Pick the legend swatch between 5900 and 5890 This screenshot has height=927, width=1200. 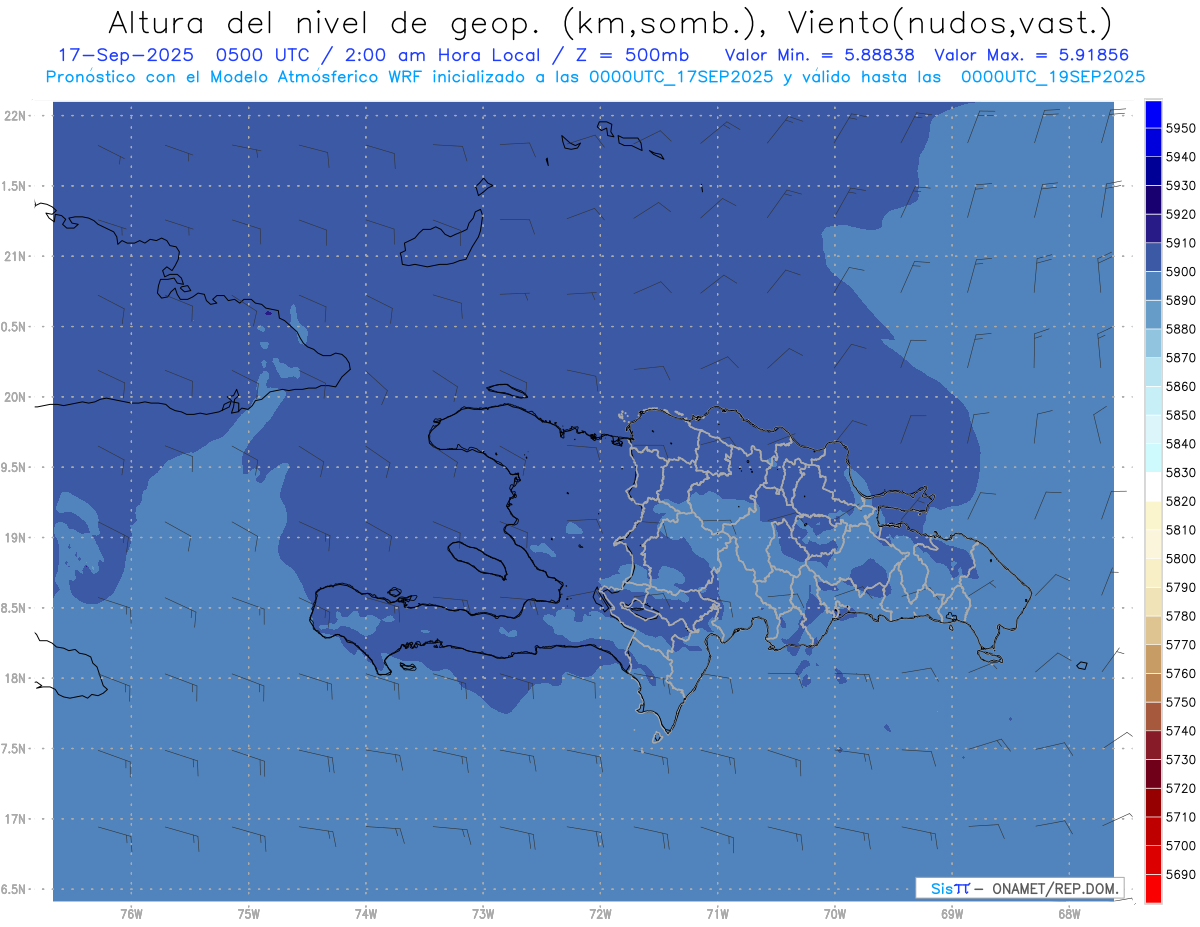click(x=1153, y=286)
